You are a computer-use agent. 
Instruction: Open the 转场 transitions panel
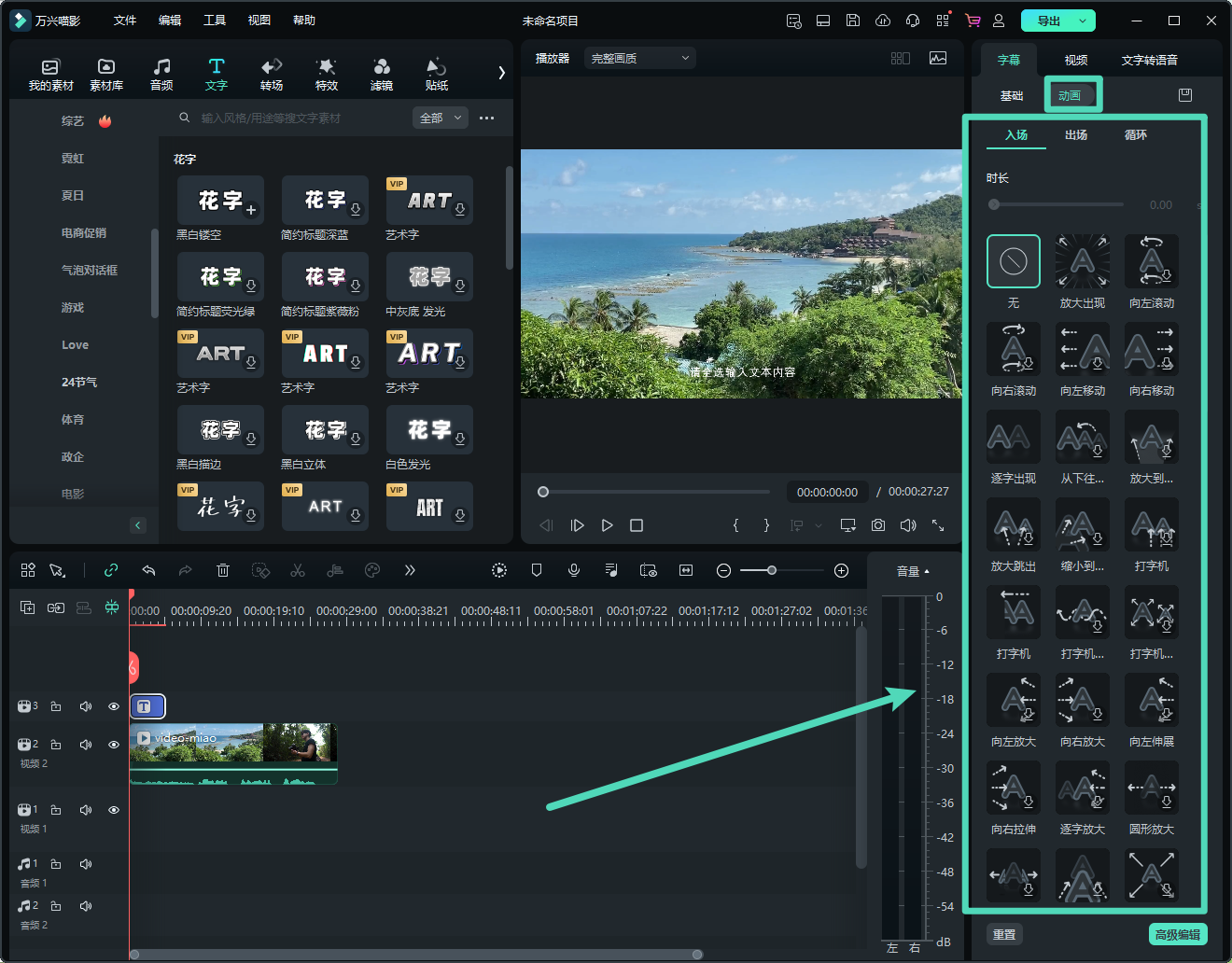(272, 74)
